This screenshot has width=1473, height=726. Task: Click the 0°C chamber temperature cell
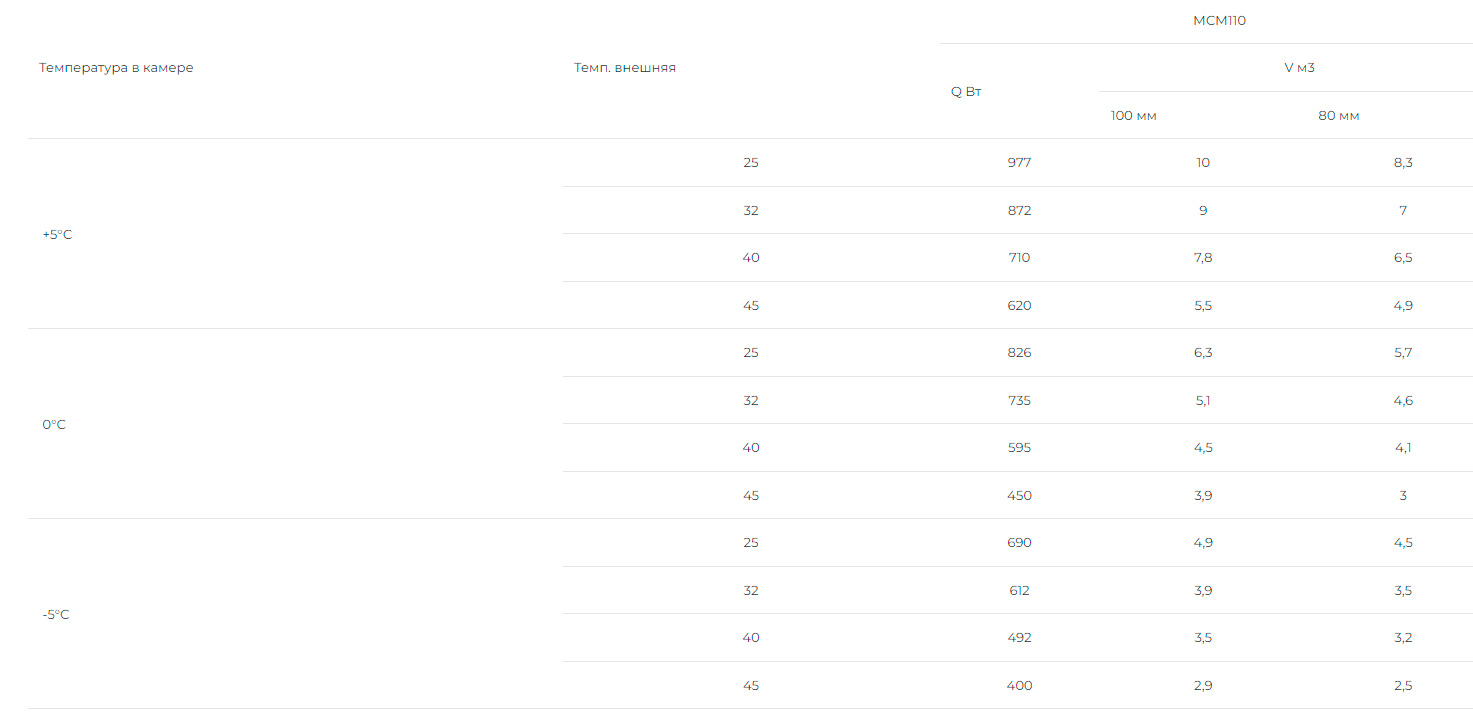point(54,425)
